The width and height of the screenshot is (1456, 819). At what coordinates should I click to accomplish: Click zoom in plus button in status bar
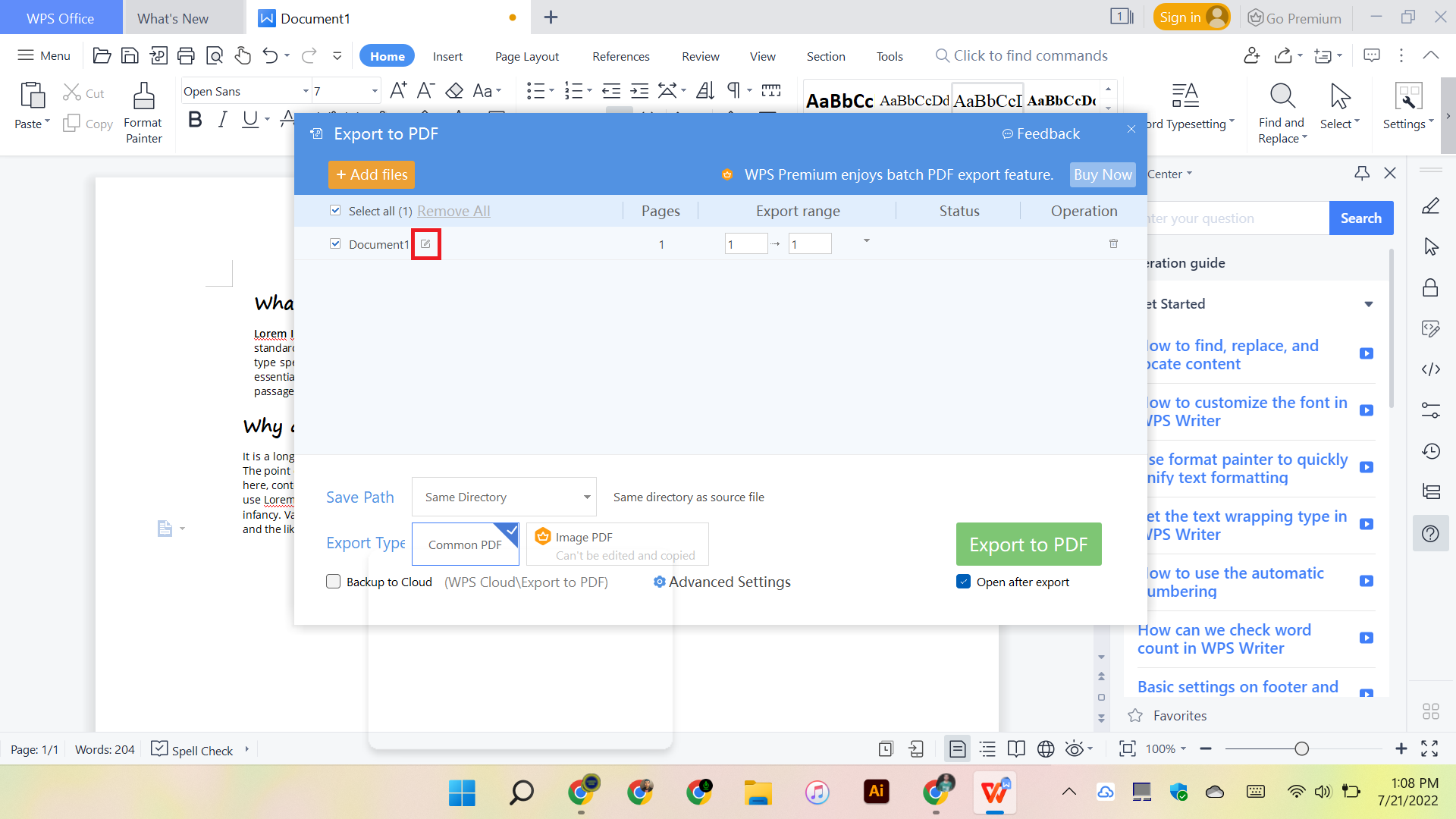pyautogui.click(x=1401, y=749)
